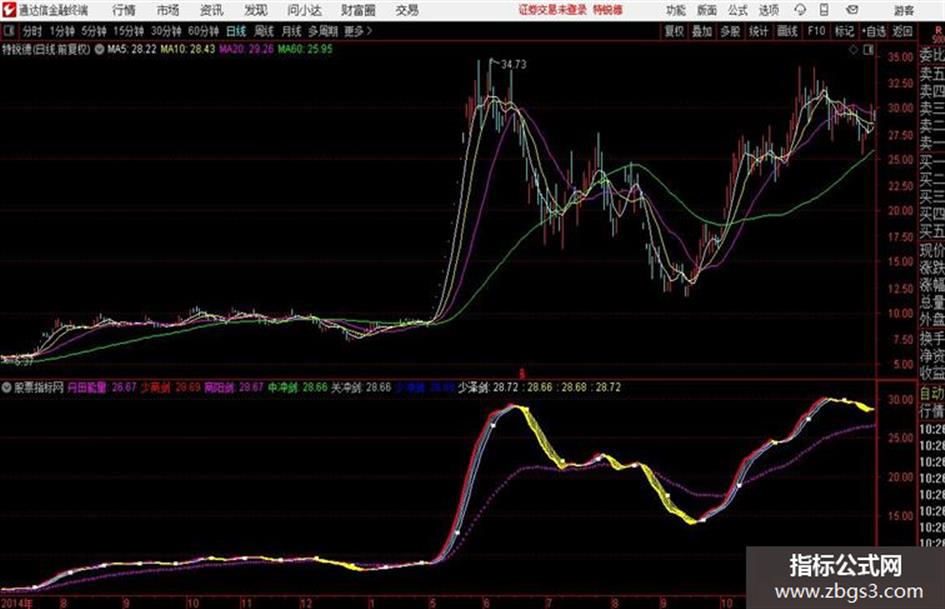This screenshot has width=945, height=609.
Task: Open the 公式 menu
Action: click(x=738, y=10)
